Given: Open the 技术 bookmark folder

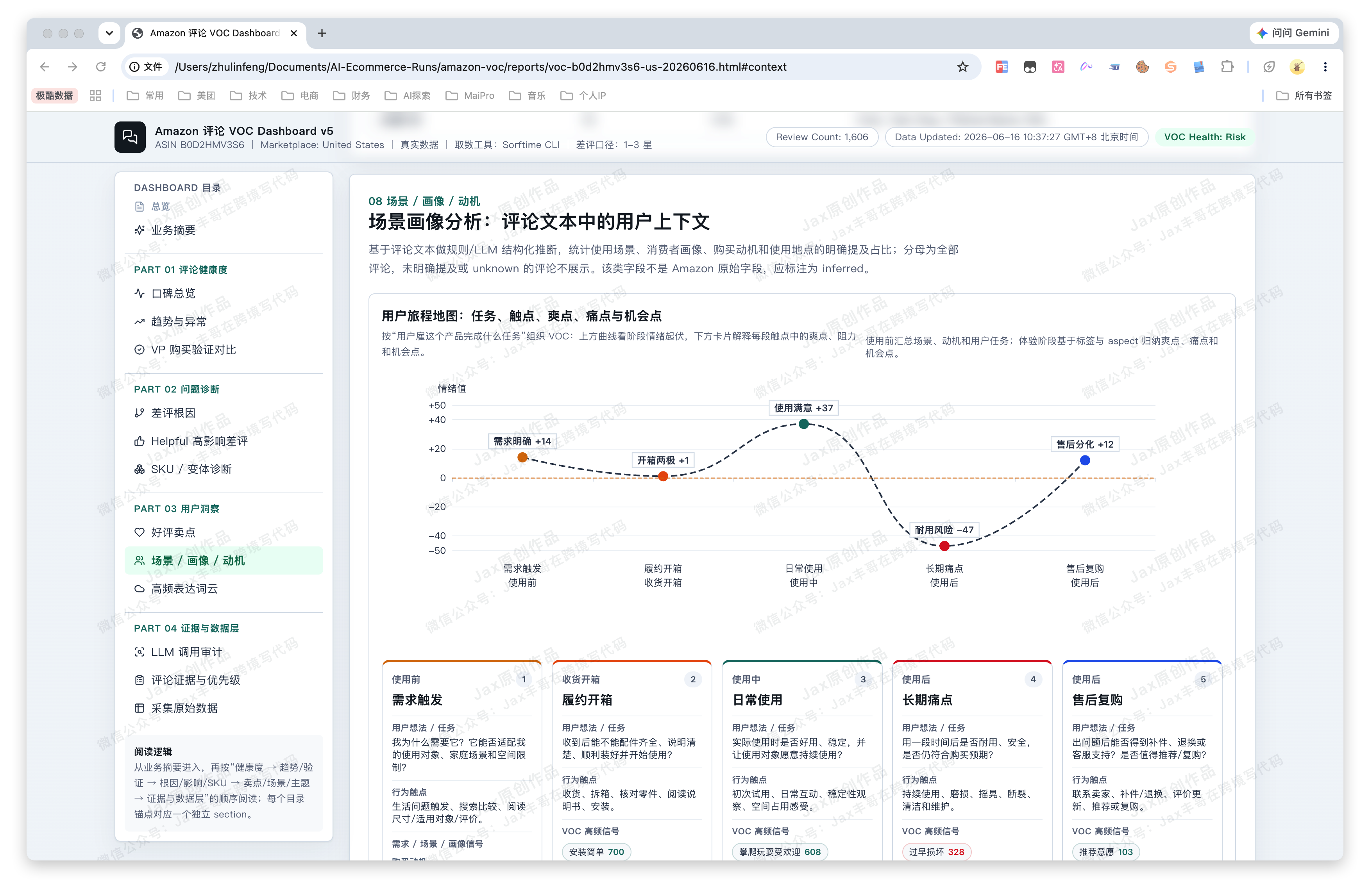Looking at the screenshot, I should click(249, 96).
